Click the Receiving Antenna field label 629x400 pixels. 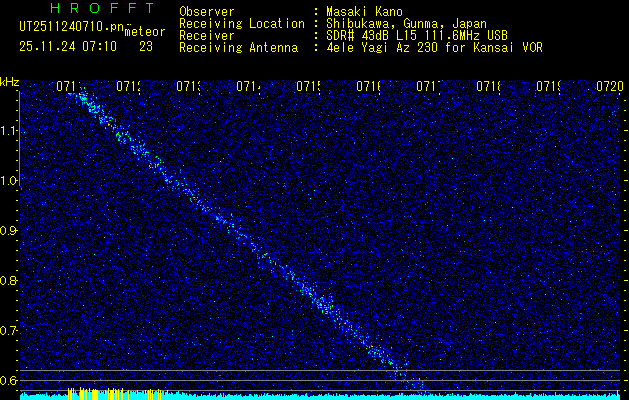tap(238, 47)
